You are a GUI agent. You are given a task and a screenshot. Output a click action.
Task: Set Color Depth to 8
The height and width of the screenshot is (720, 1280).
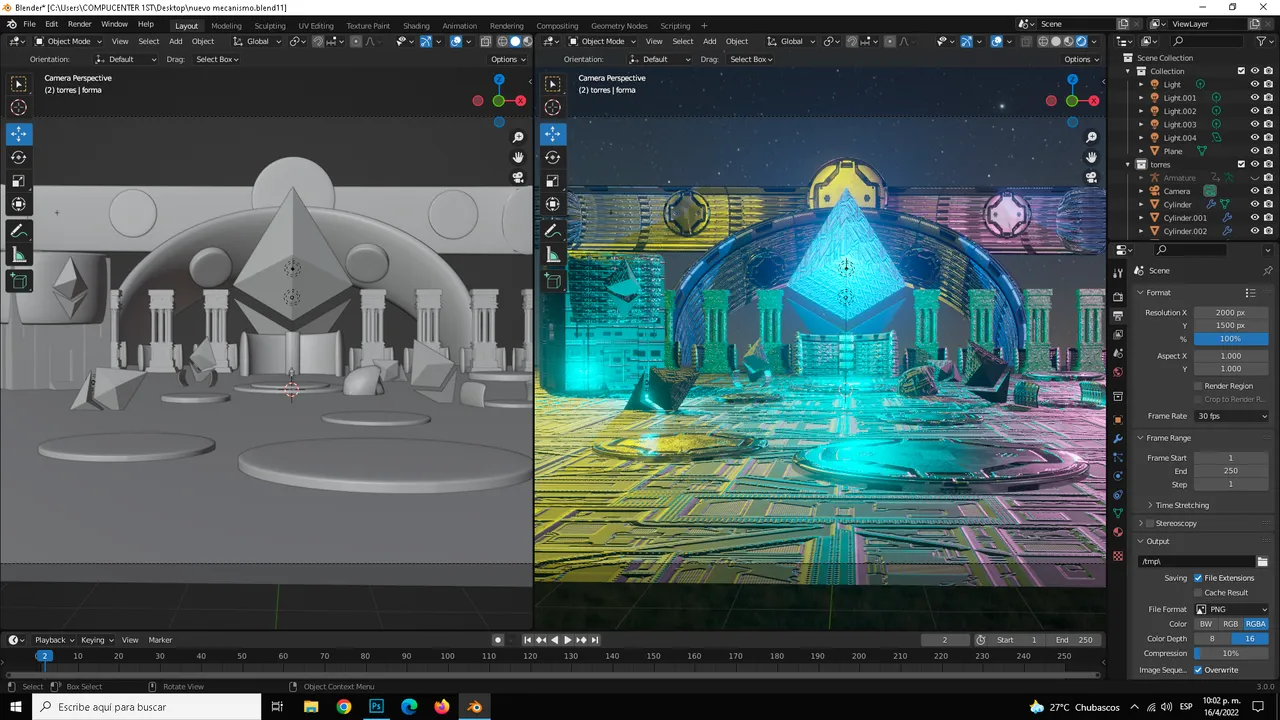[x=1212, y=638]
